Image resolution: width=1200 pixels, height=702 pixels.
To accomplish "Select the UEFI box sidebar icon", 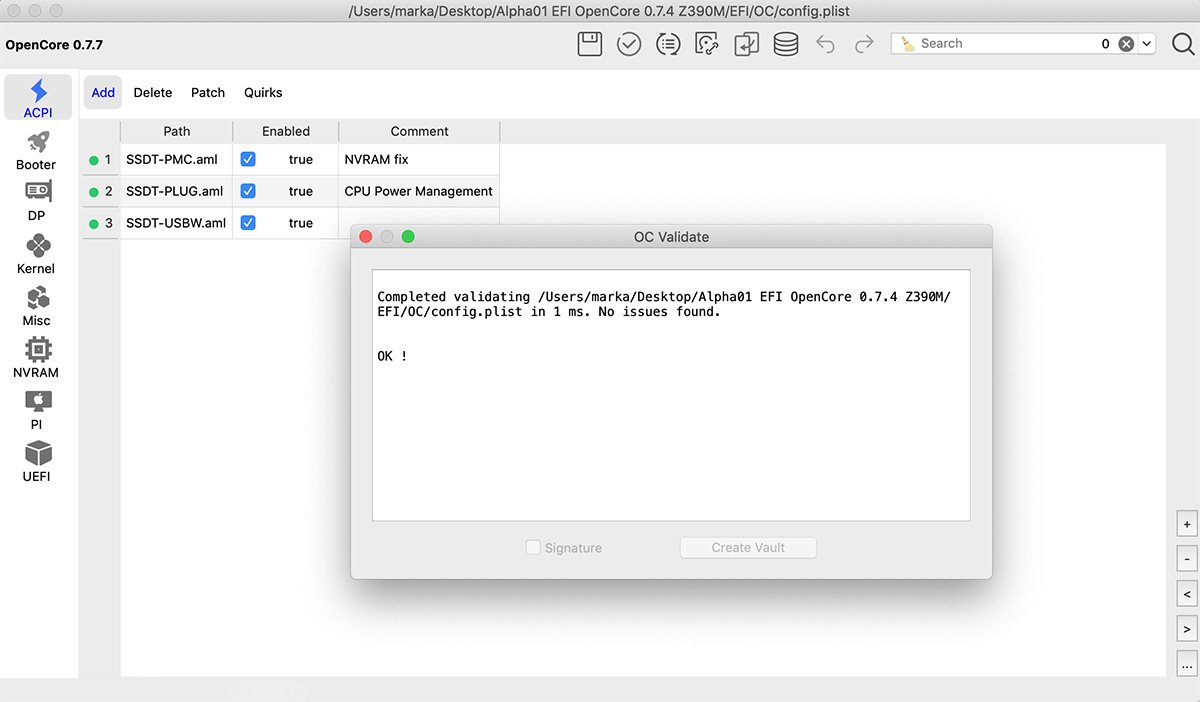I will pos(37,462).
